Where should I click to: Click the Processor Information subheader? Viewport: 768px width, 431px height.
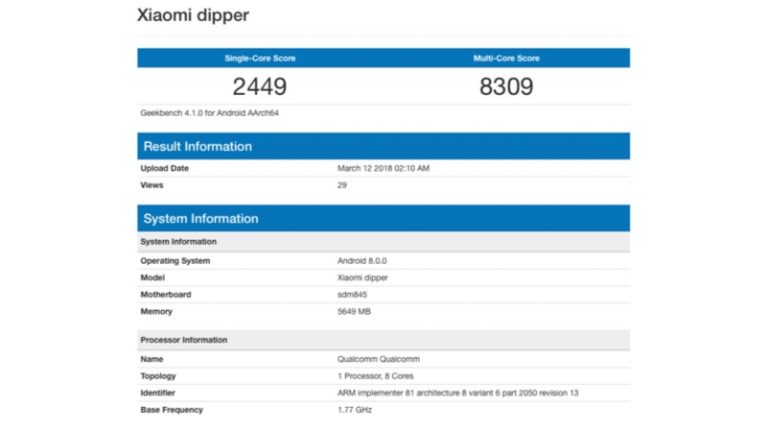pyautogui.click(x=184, y=340)
